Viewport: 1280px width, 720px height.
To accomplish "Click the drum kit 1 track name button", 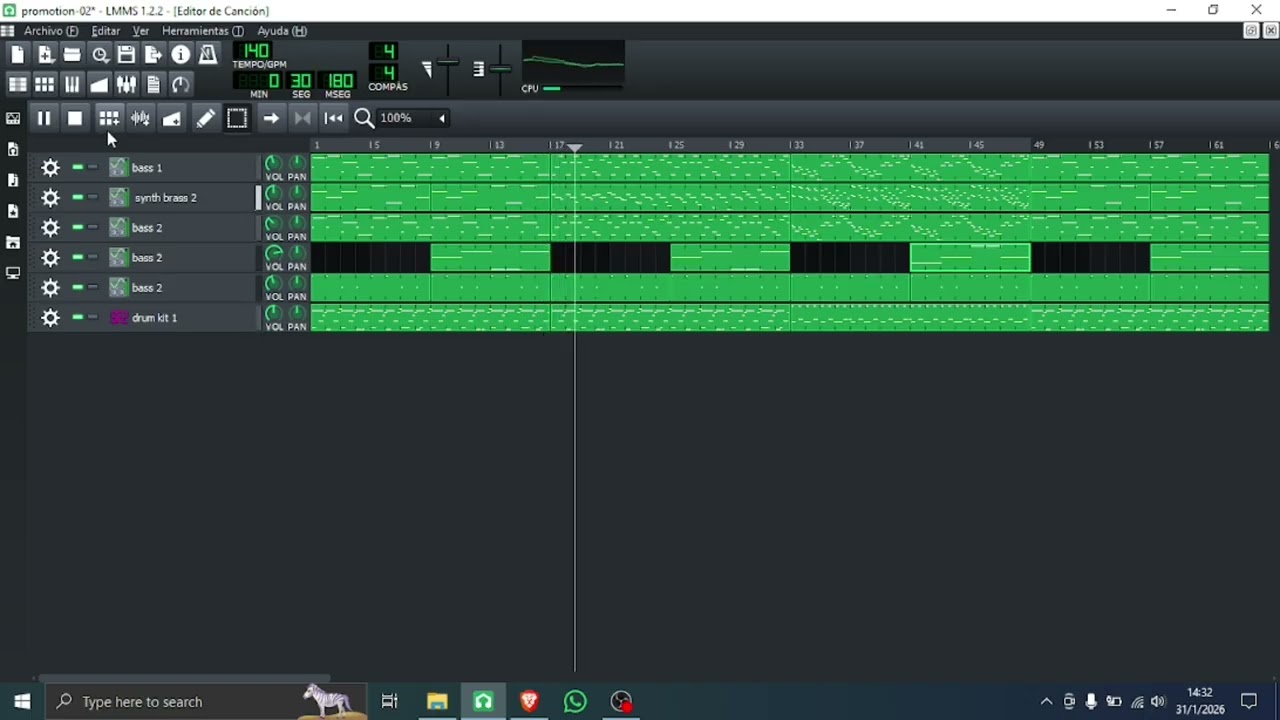I will (x=180, y=318).
